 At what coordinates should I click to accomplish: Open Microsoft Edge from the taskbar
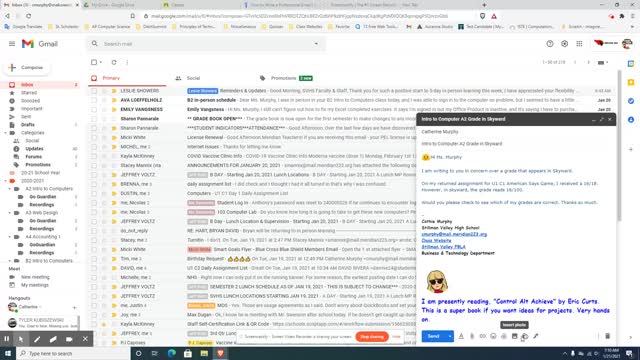click(x=171, y=353)
